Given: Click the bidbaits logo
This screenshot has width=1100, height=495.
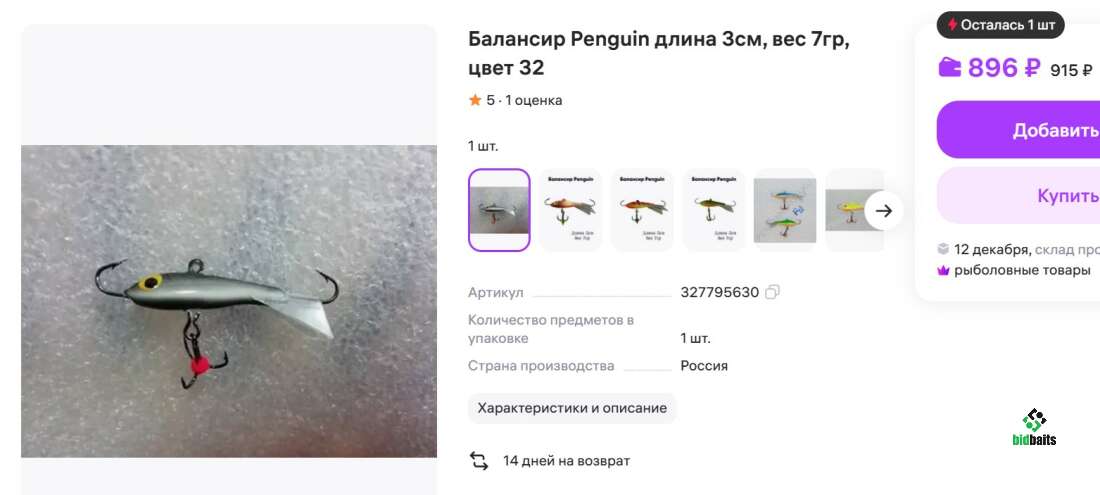Looking at the screenshot, I should [1034, 427].
